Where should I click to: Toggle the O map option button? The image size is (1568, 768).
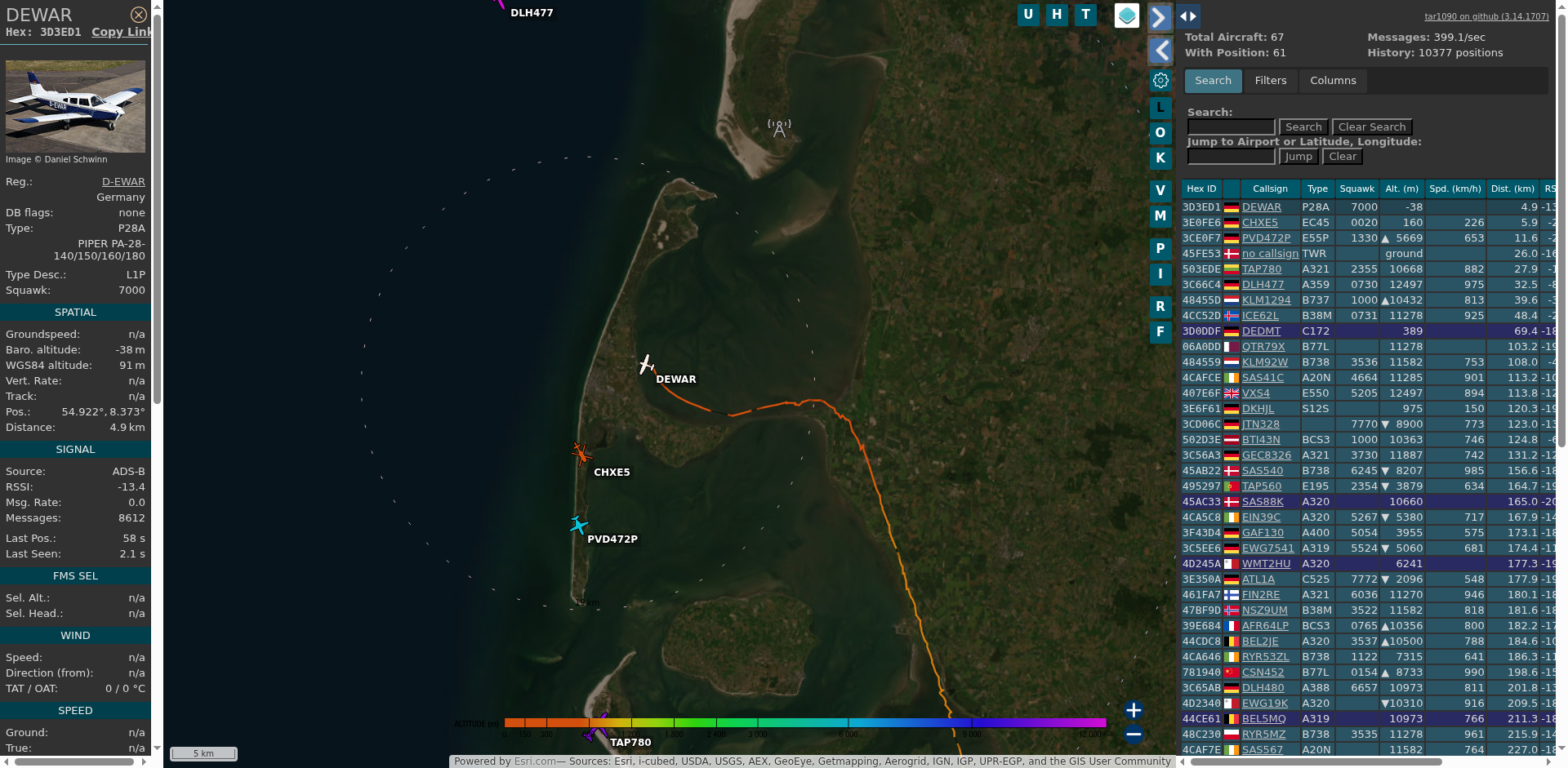pos(1160,133)
